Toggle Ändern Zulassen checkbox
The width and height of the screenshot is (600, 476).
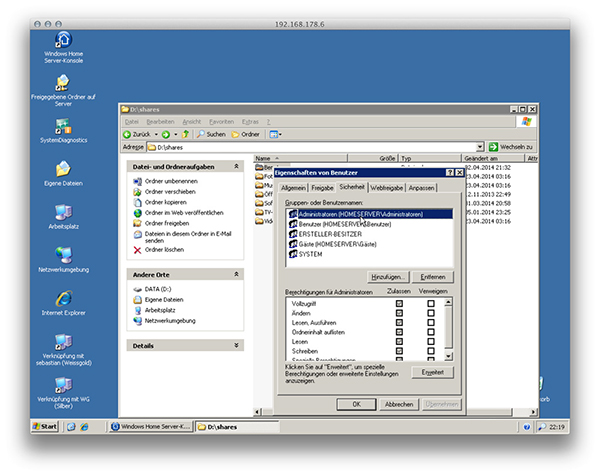(x=399, y=313)
